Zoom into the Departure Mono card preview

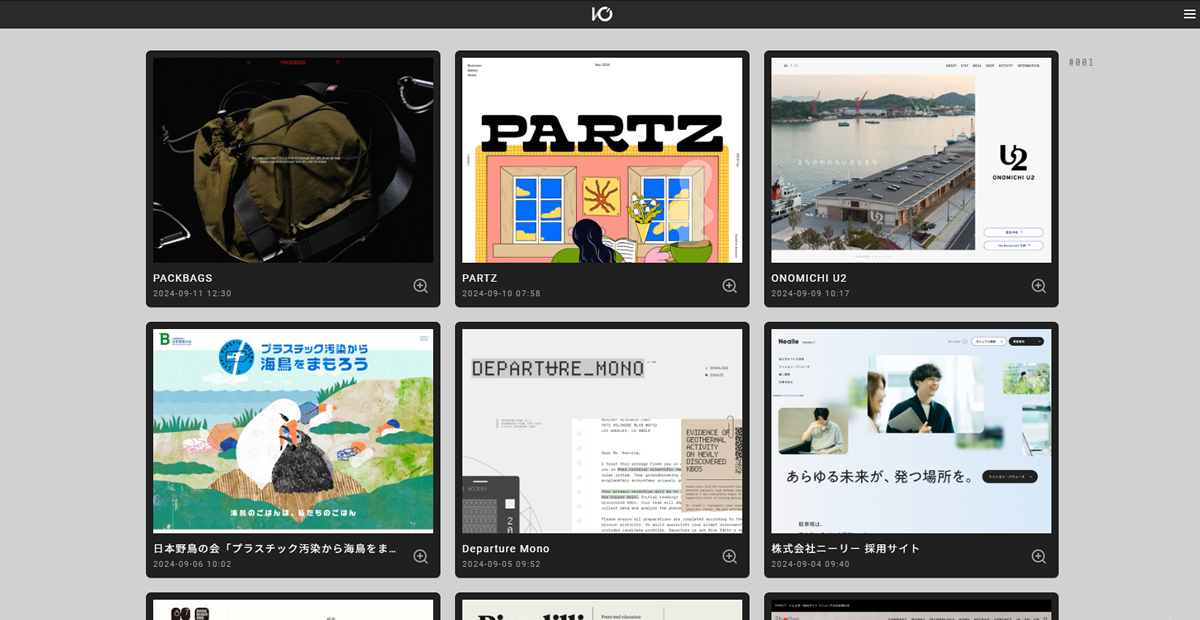point(730,557)
